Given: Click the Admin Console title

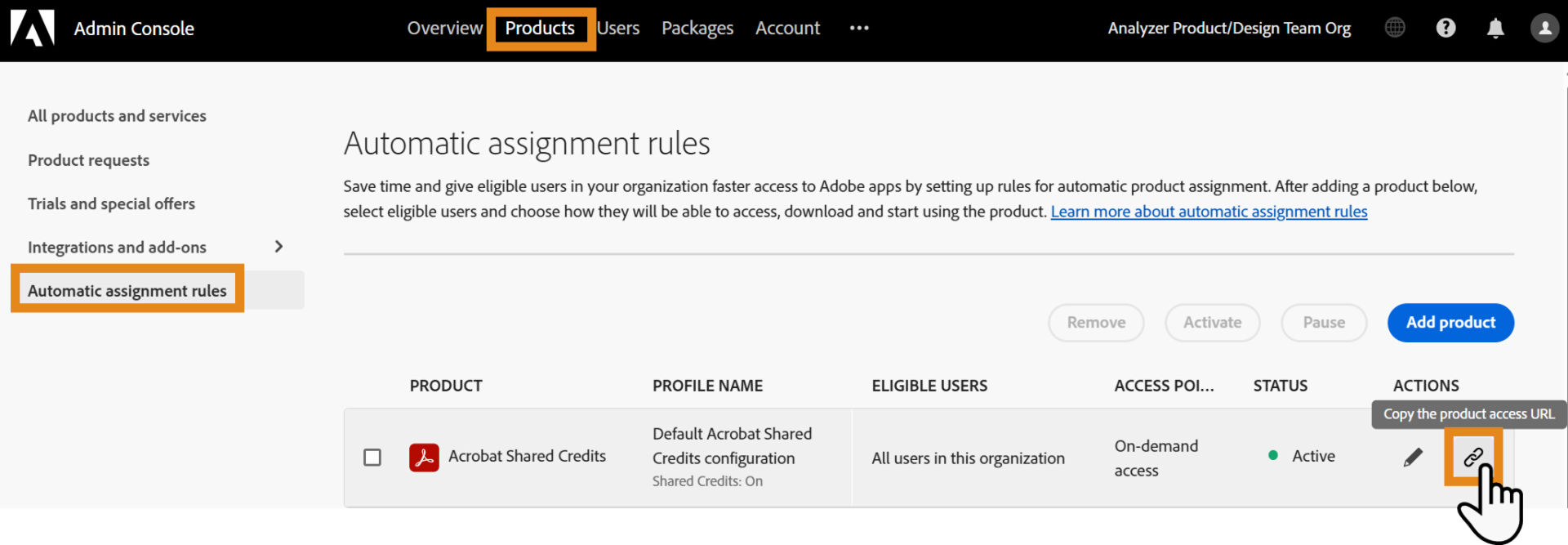Looking at the screenshot, I should click(134, 29).
